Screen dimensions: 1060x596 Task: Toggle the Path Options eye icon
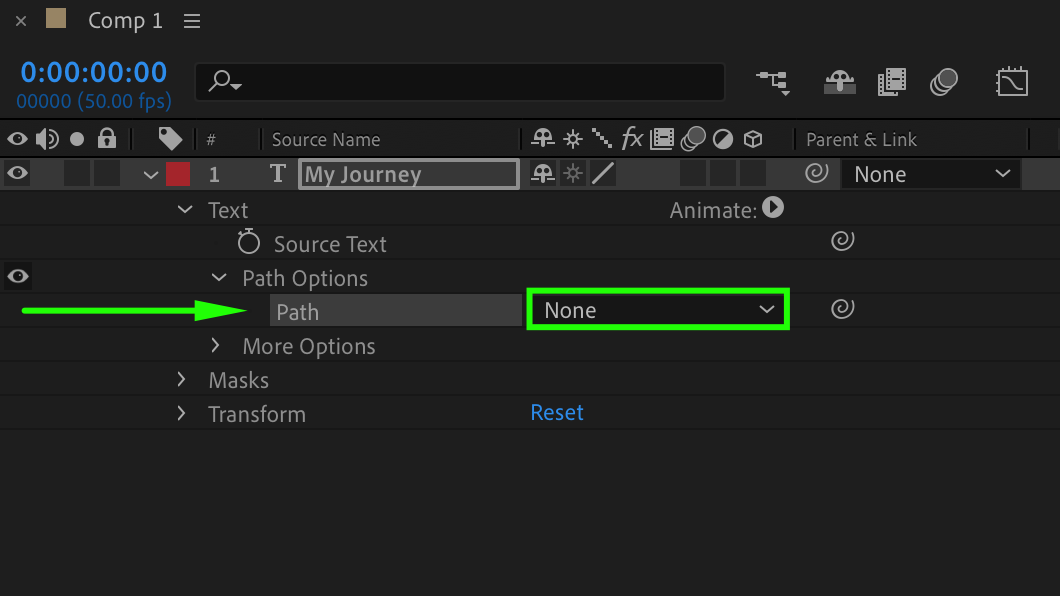[18, 276]
